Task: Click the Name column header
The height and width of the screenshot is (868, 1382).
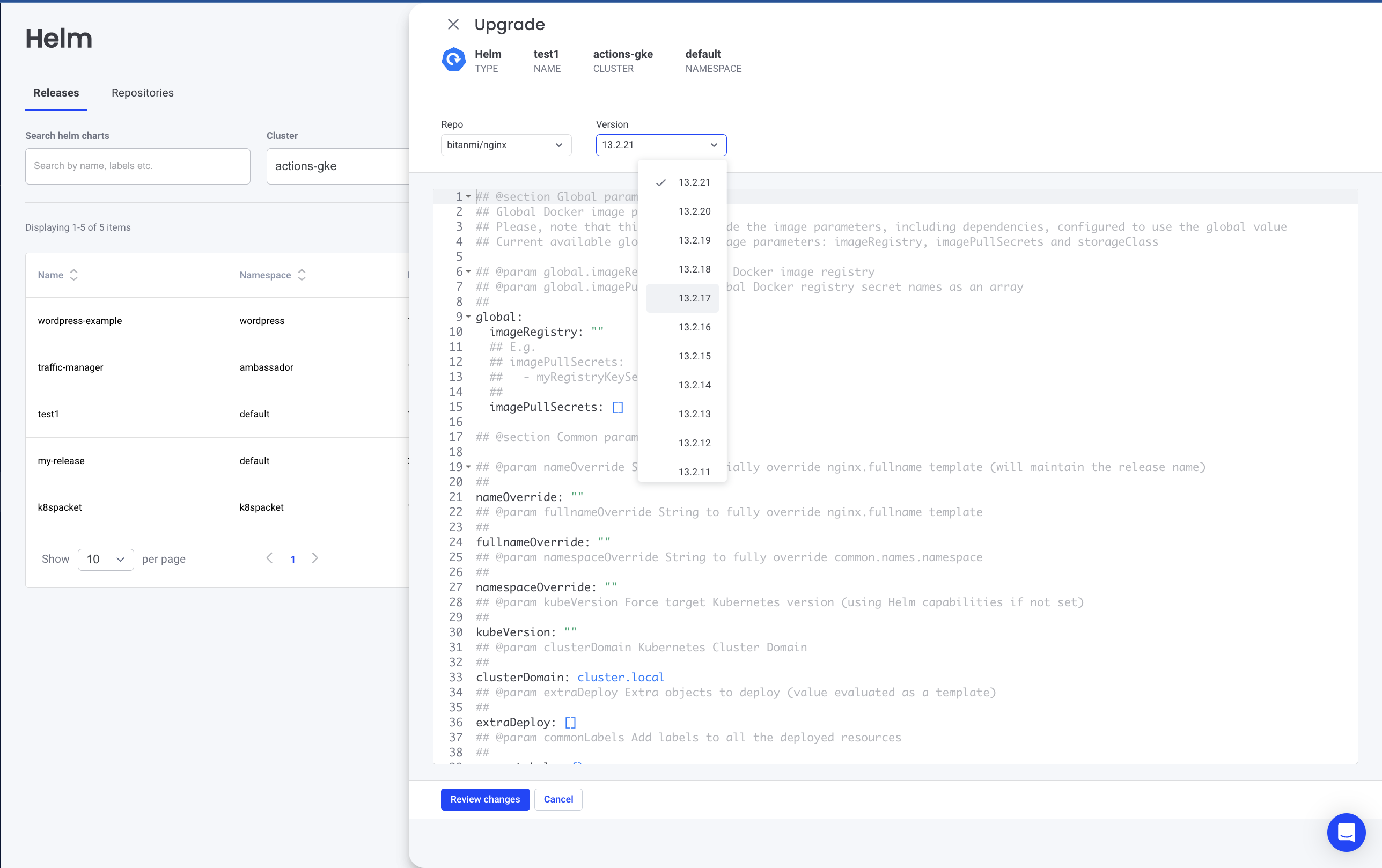Action: [50, 275]
